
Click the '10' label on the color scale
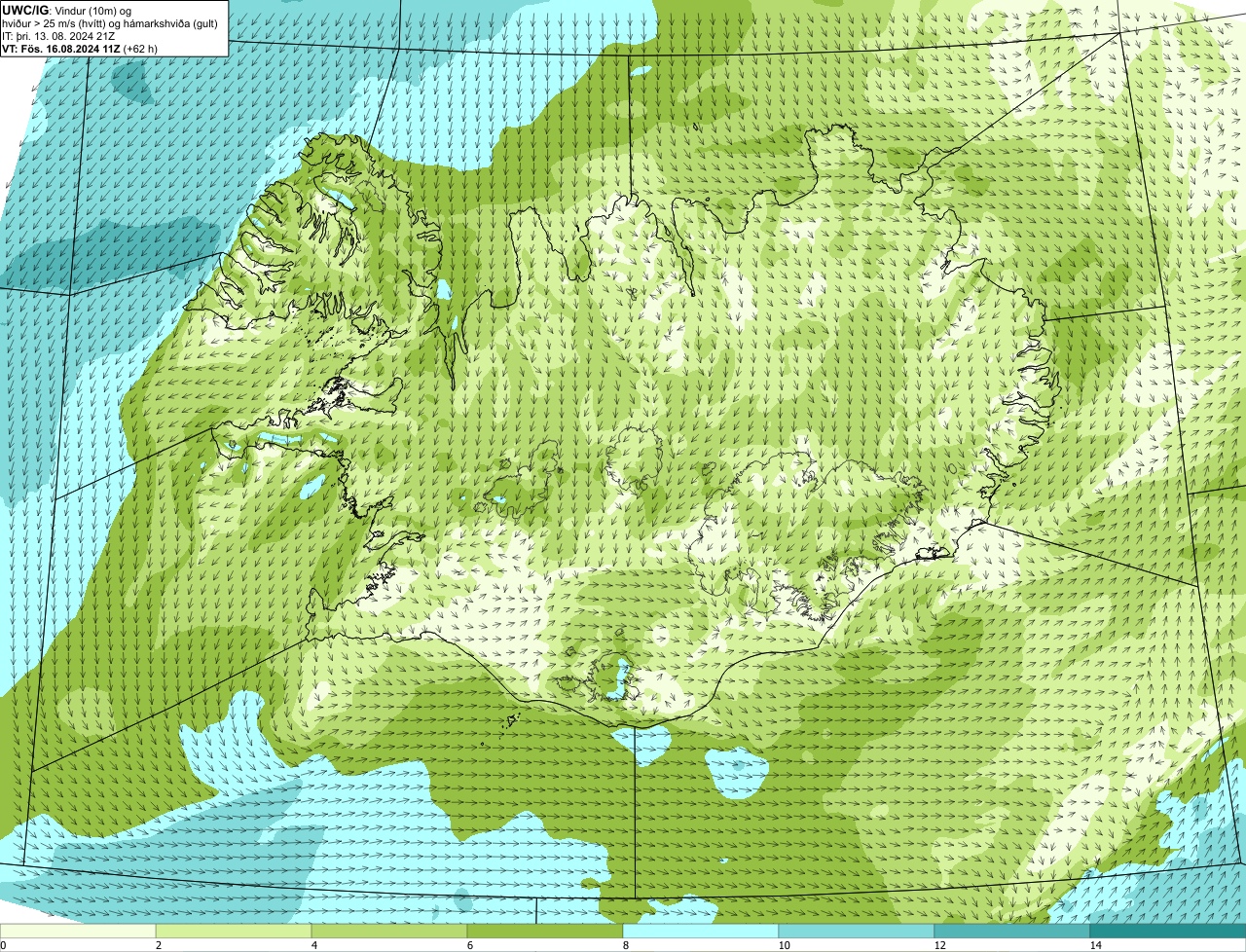coord(784,945)
